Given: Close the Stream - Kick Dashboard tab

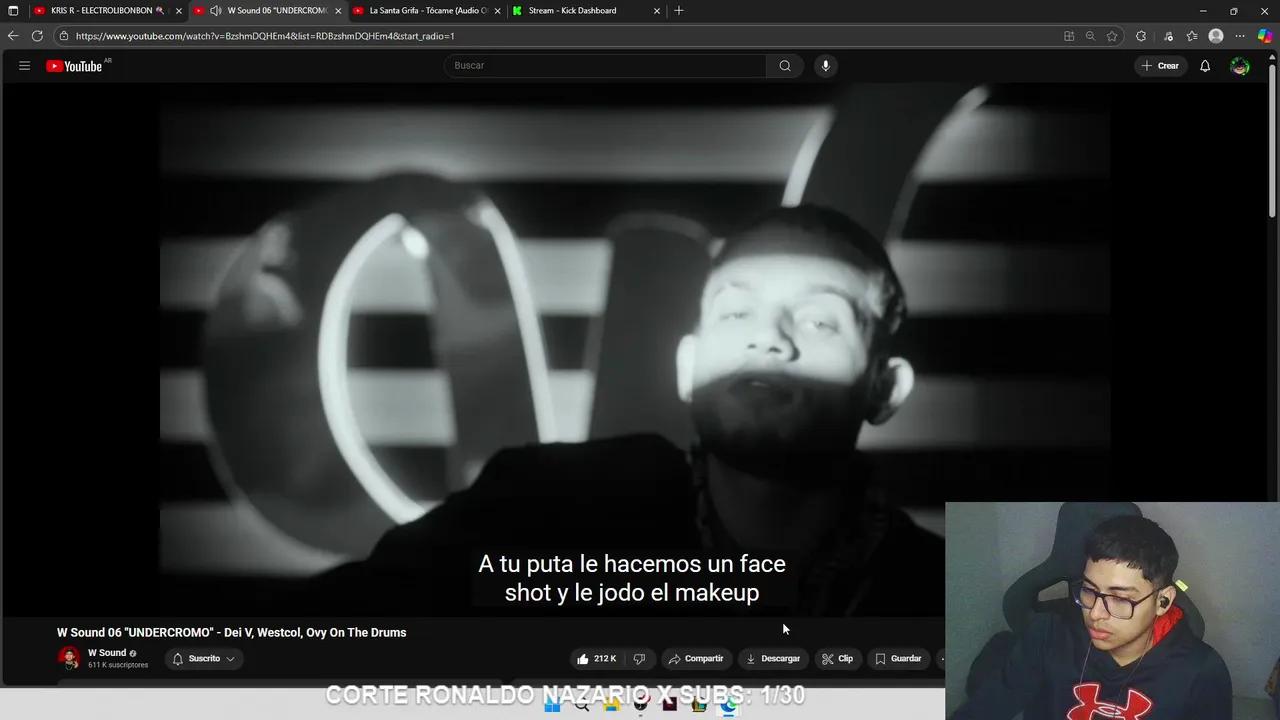Looking at the screenshot, I should click(657, 11).
